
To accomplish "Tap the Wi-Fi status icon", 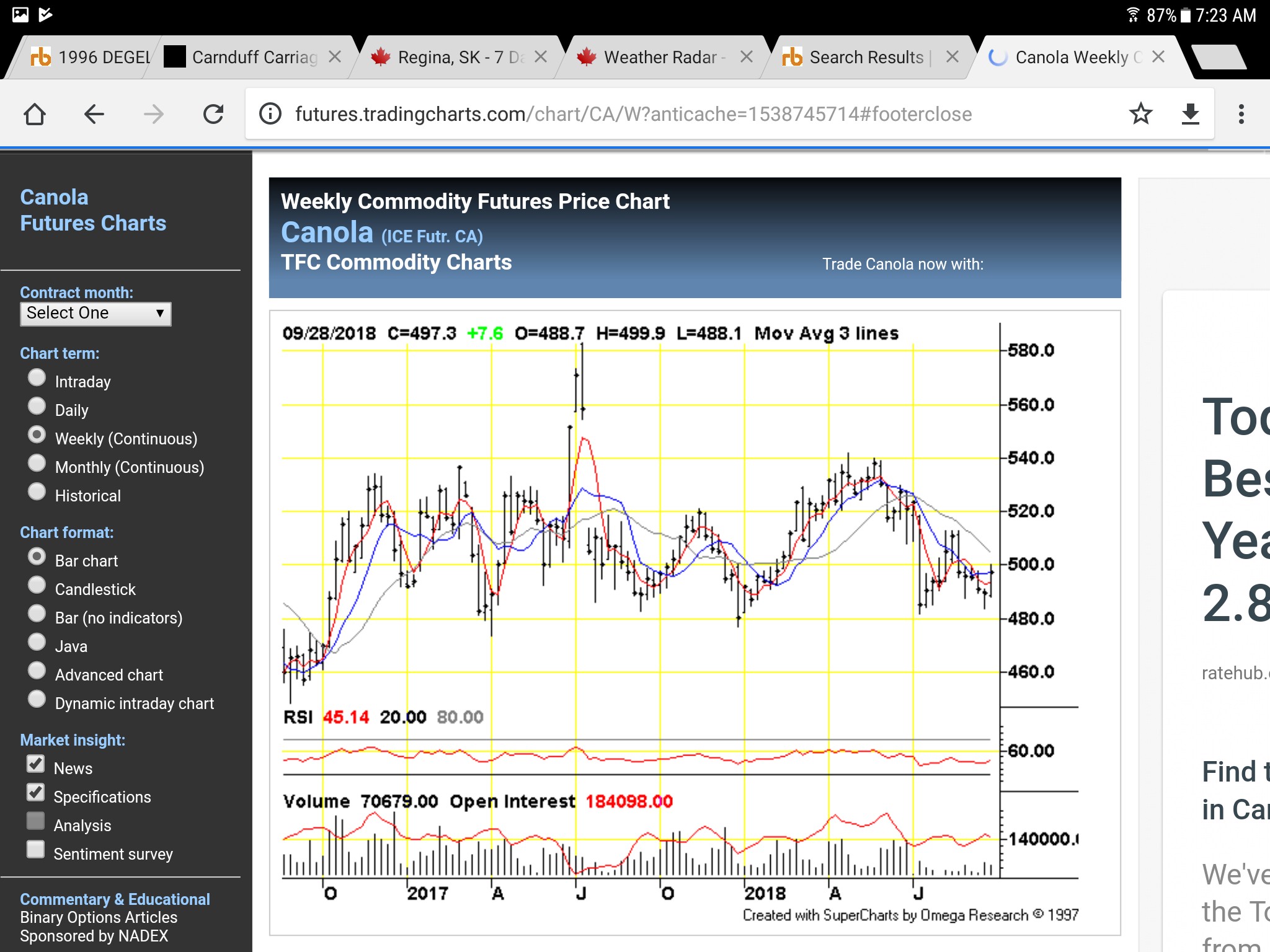I will tap(1133, 15).
